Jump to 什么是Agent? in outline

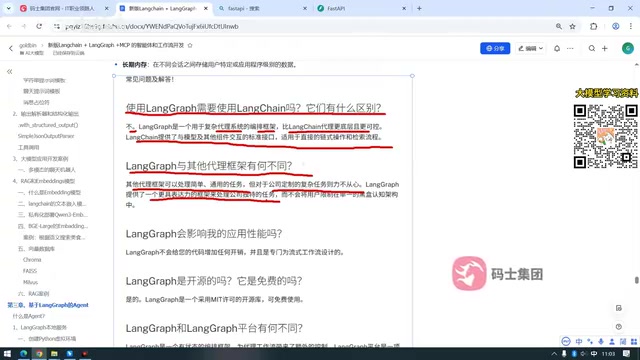click(29, 316)
